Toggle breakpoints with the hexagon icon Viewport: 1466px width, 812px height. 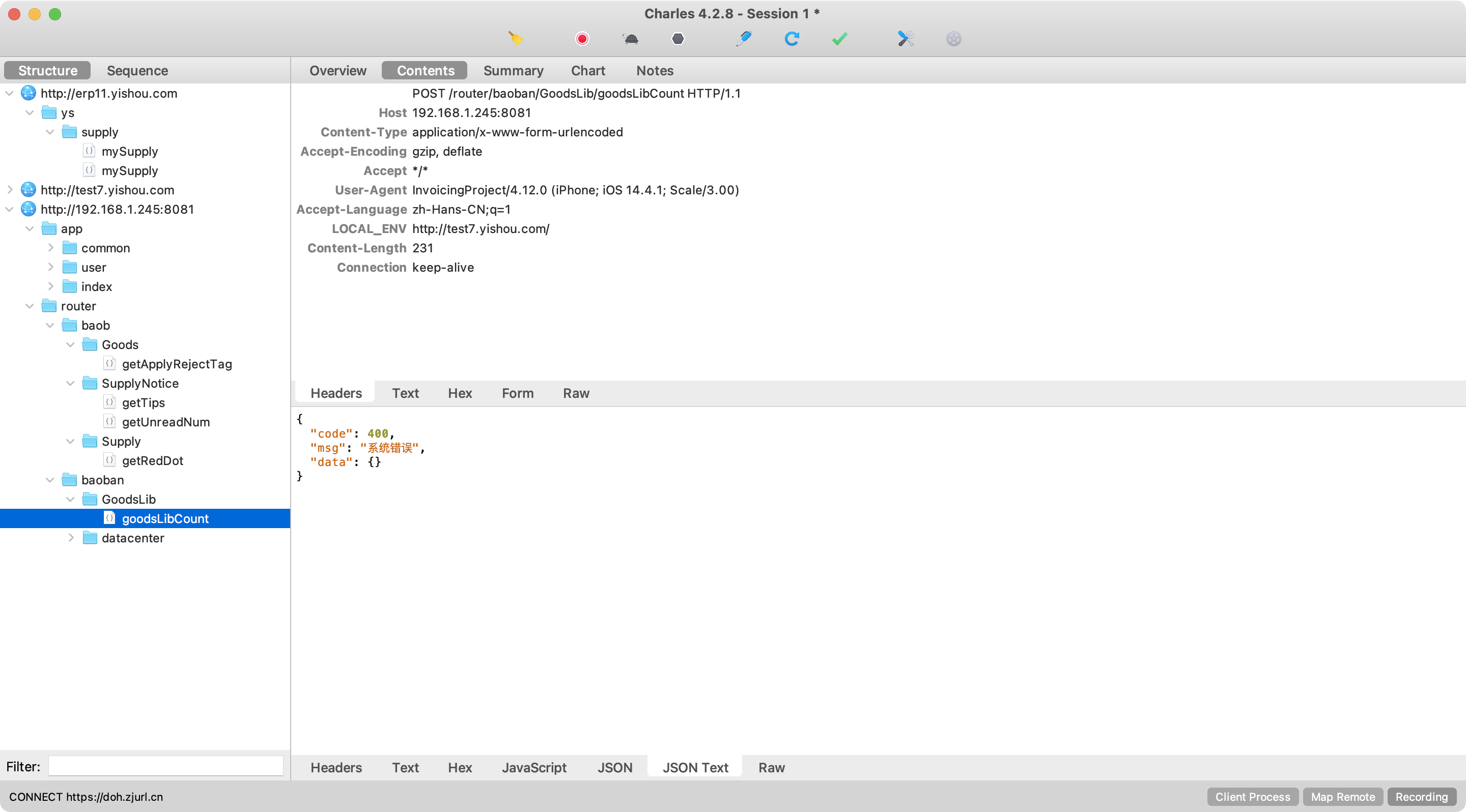click(678, 39)
